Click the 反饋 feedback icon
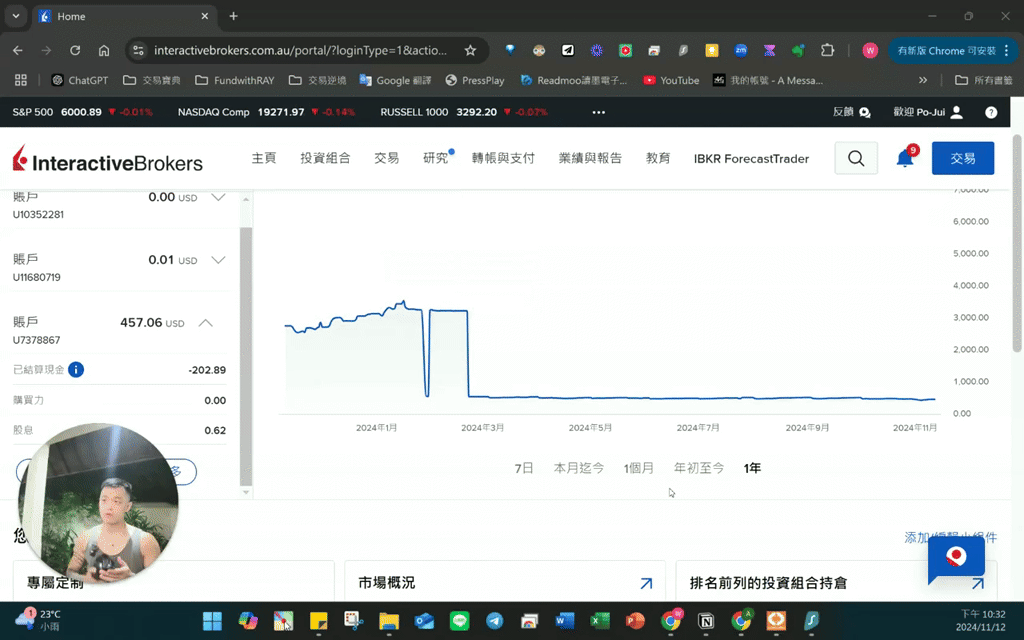 [x=865, y=112]
